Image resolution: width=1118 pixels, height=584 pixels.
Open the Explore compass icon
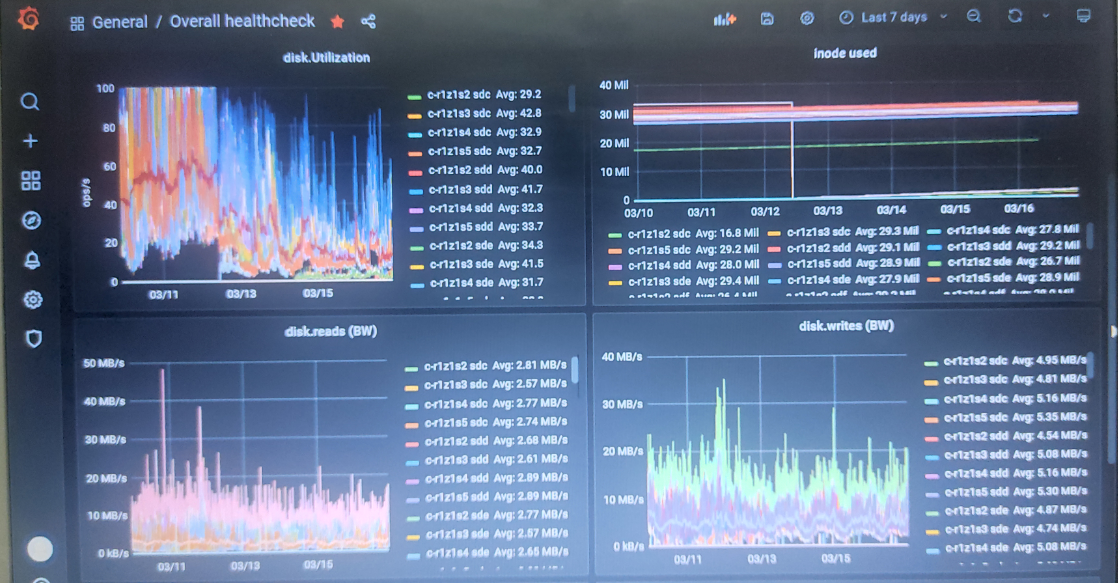(x=31, y=220)
